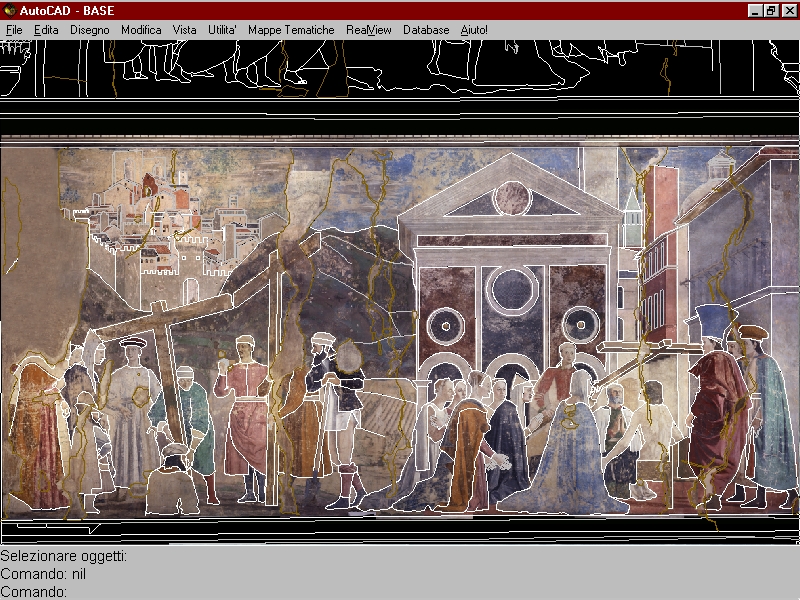The height and width of the screenshot is (600, 800).
Task: Open the Edita menu
Action: pyautogui.click(x=46, y=30)
